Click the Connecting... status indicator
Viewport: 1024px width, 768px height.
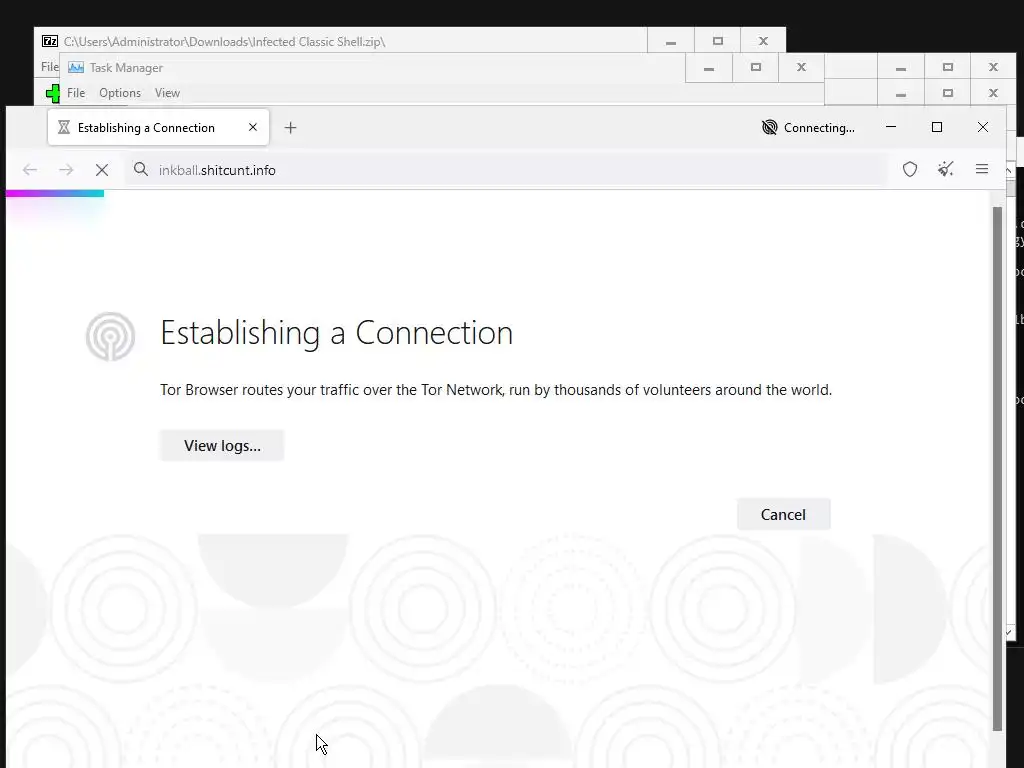click(808, 127)
